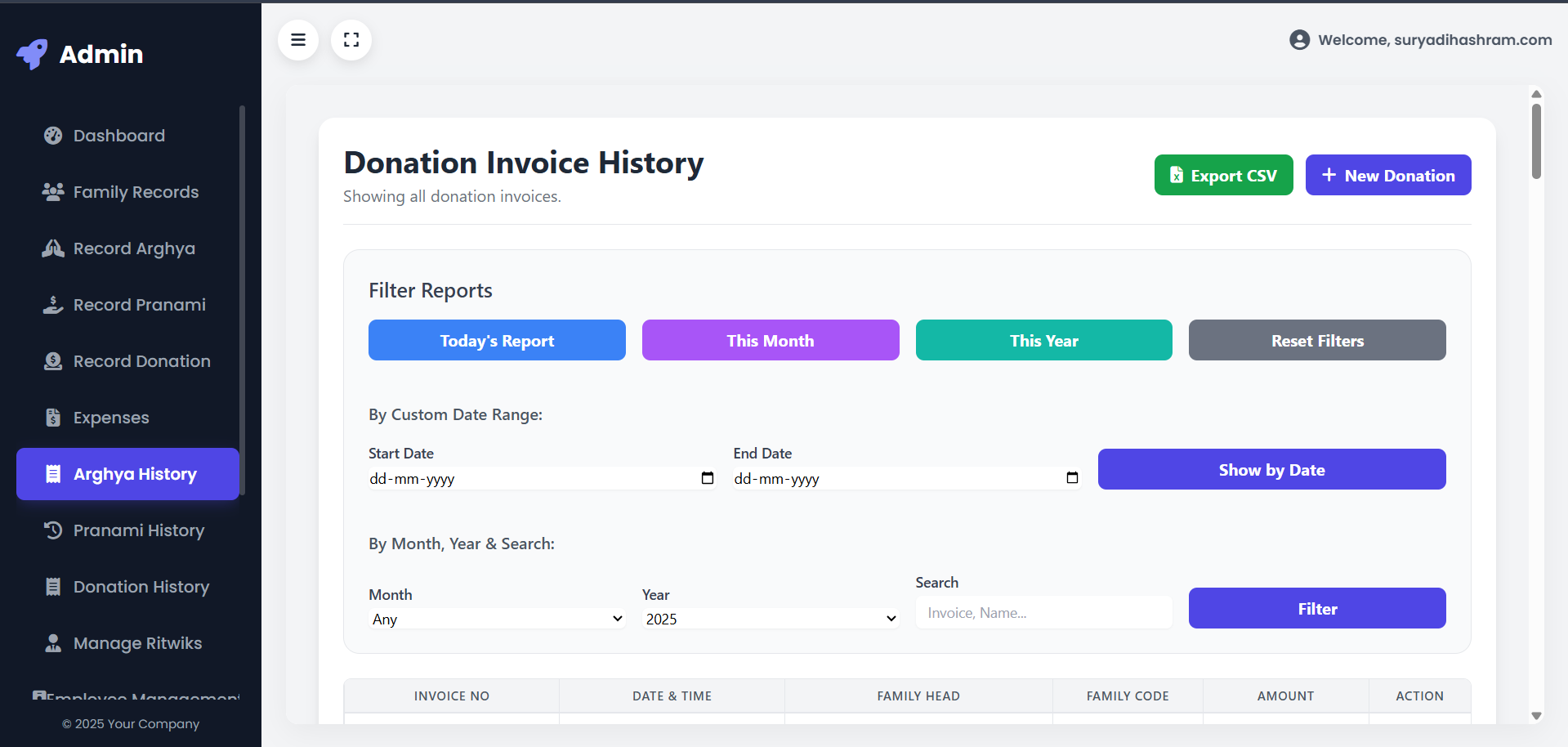Click the rocket Admin logo
This screenshot has height=747, width=1568.
(x=33, y=54)
